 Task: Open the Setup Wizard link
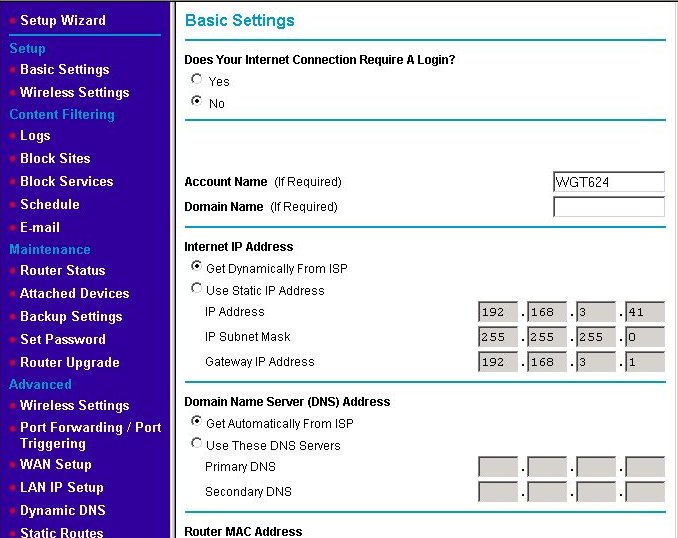click(62, 20)
